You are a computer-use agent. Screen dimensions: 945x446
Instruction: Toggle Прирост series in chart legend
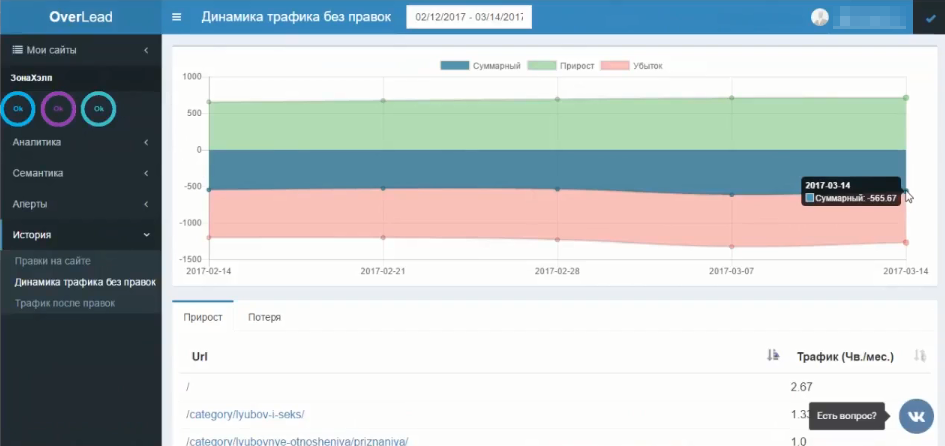pyautogui.click(x=561, y=66)
